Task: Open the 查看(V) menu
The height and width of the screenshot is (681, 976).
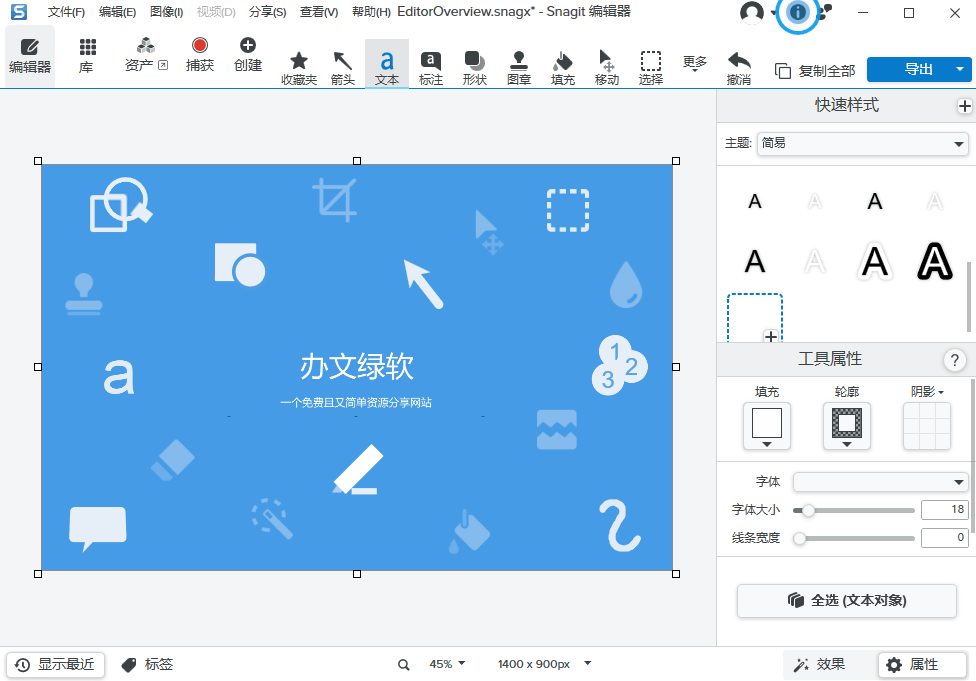Action: coord(319,12)
